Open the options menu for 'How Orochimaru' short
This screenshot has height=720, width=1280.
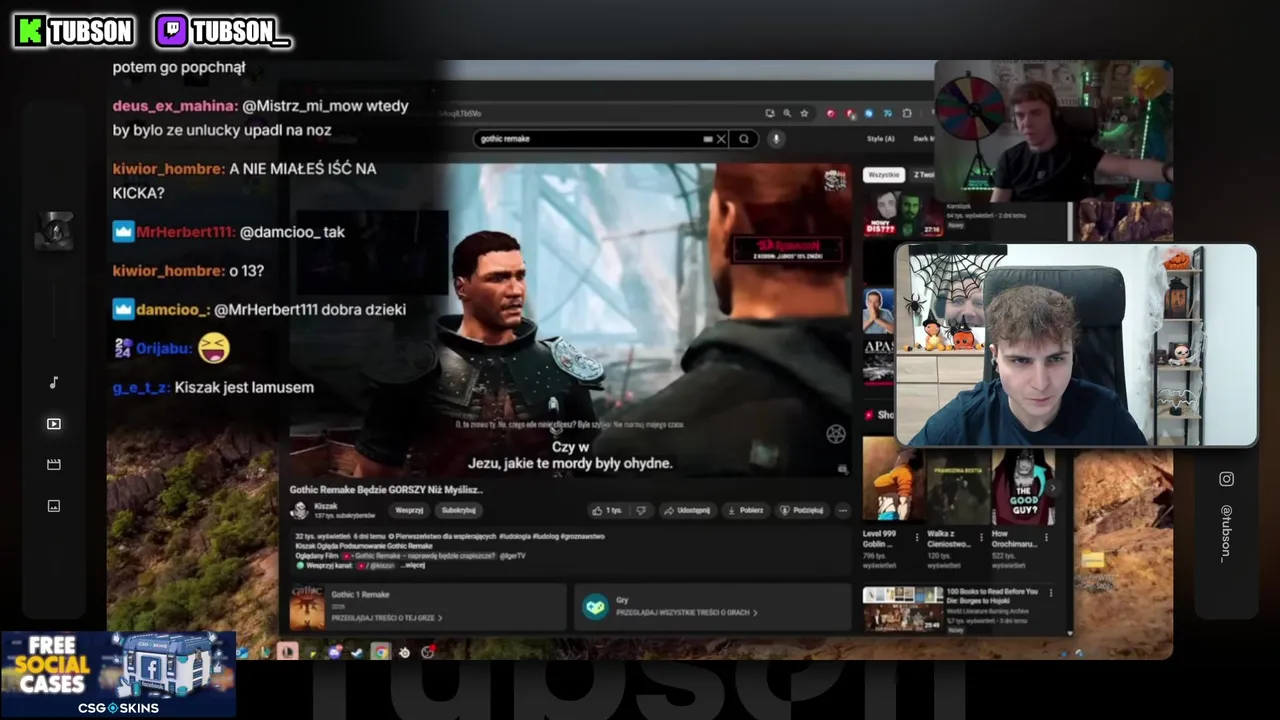click(1048, 537)
